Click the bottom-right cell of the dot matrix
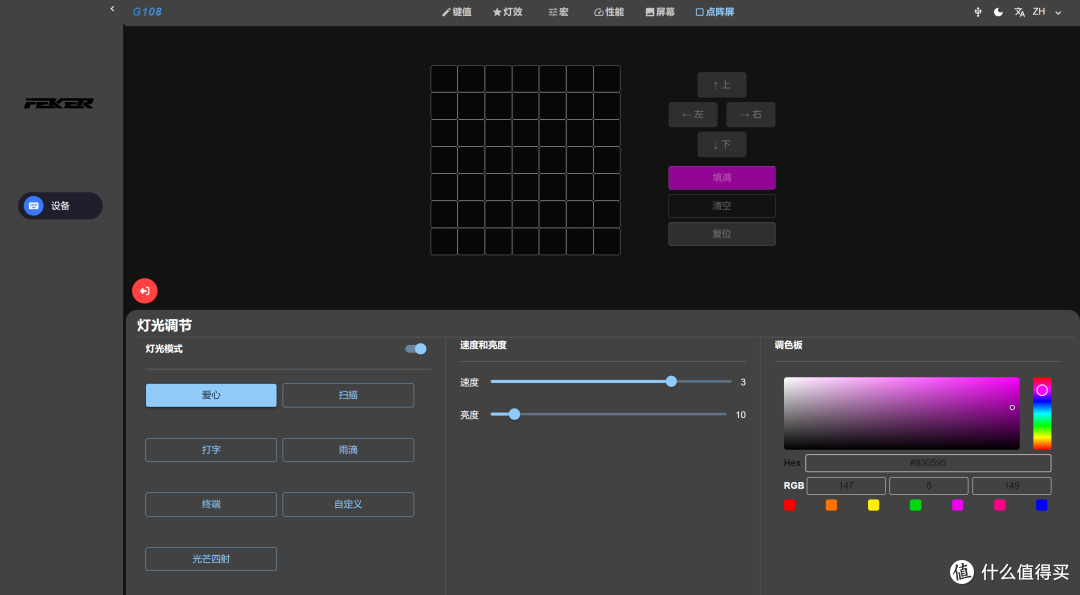 point(607,242)
